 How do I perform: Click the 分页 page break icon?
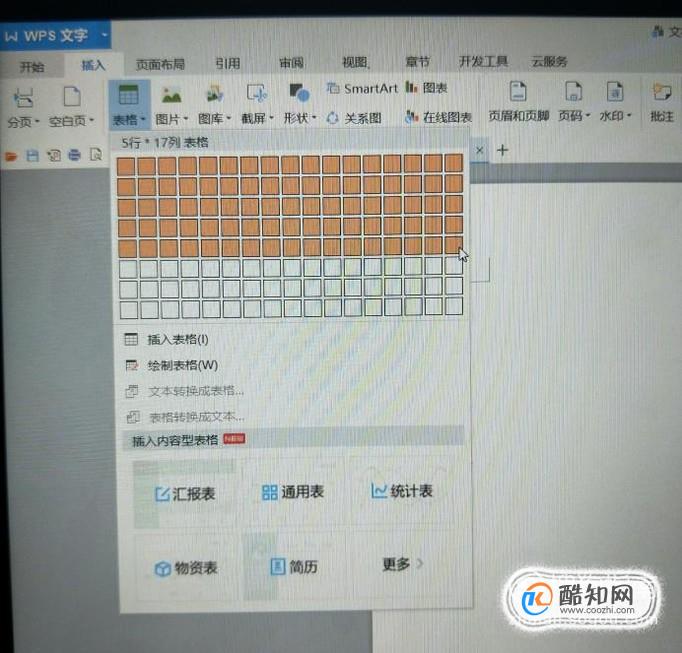tap(23, 97)
